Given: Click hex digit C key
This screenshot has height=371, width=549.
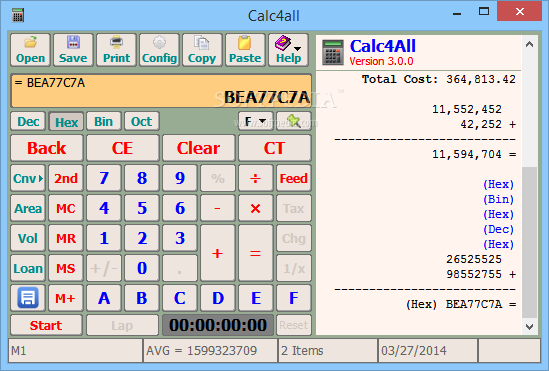Looking at the screenshot, I should pyautogui.click(x=180, y=298).
